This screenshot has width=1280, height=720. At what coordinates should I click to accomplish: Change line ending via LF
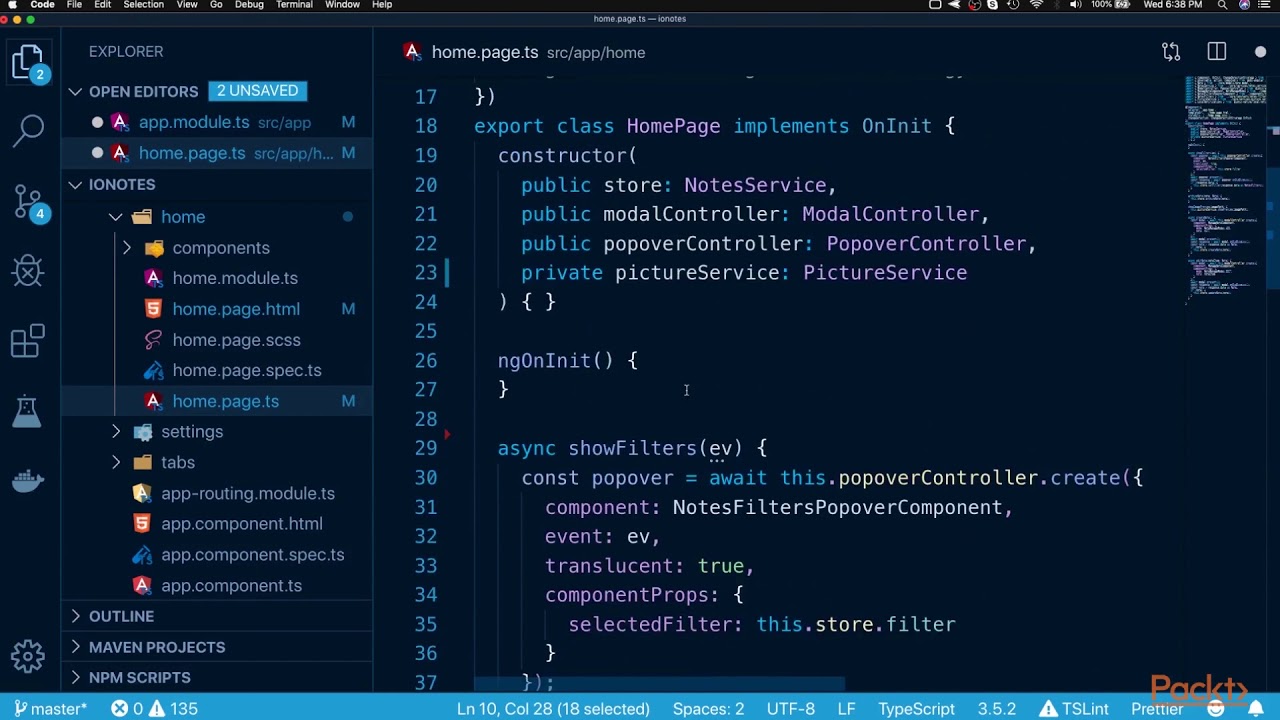(x=846, y=708)
